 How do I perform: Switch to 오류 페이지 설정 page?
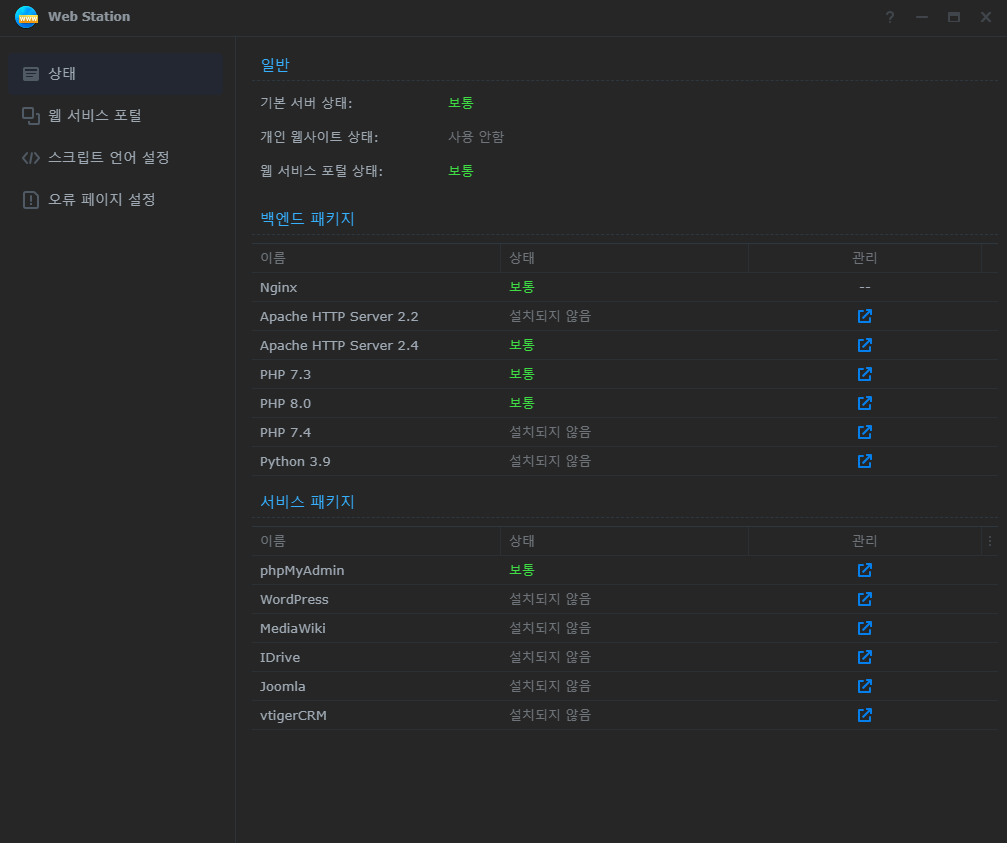click(x=116, y=200)
